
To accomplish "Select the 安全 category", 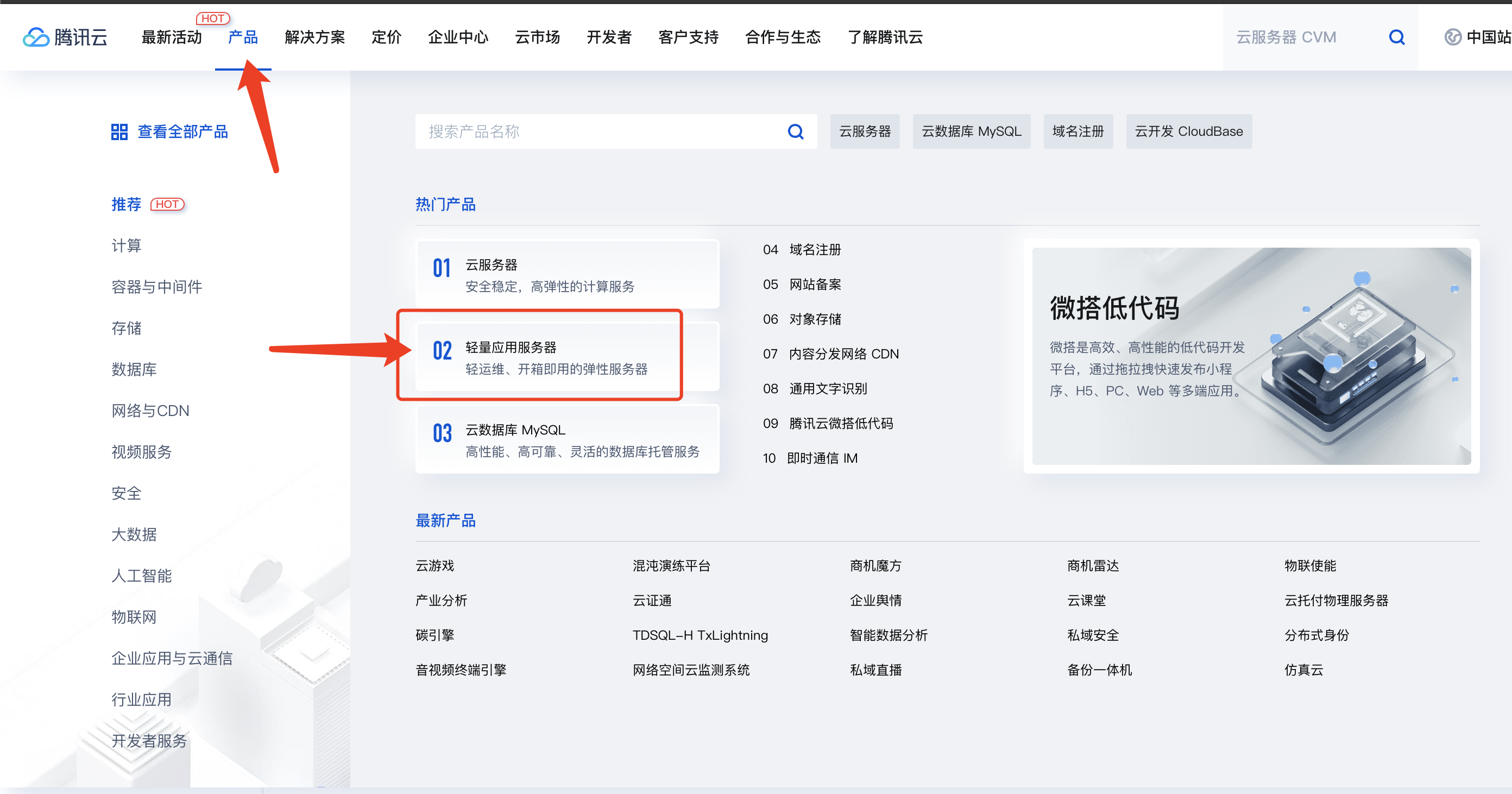I will click(126, 493).
